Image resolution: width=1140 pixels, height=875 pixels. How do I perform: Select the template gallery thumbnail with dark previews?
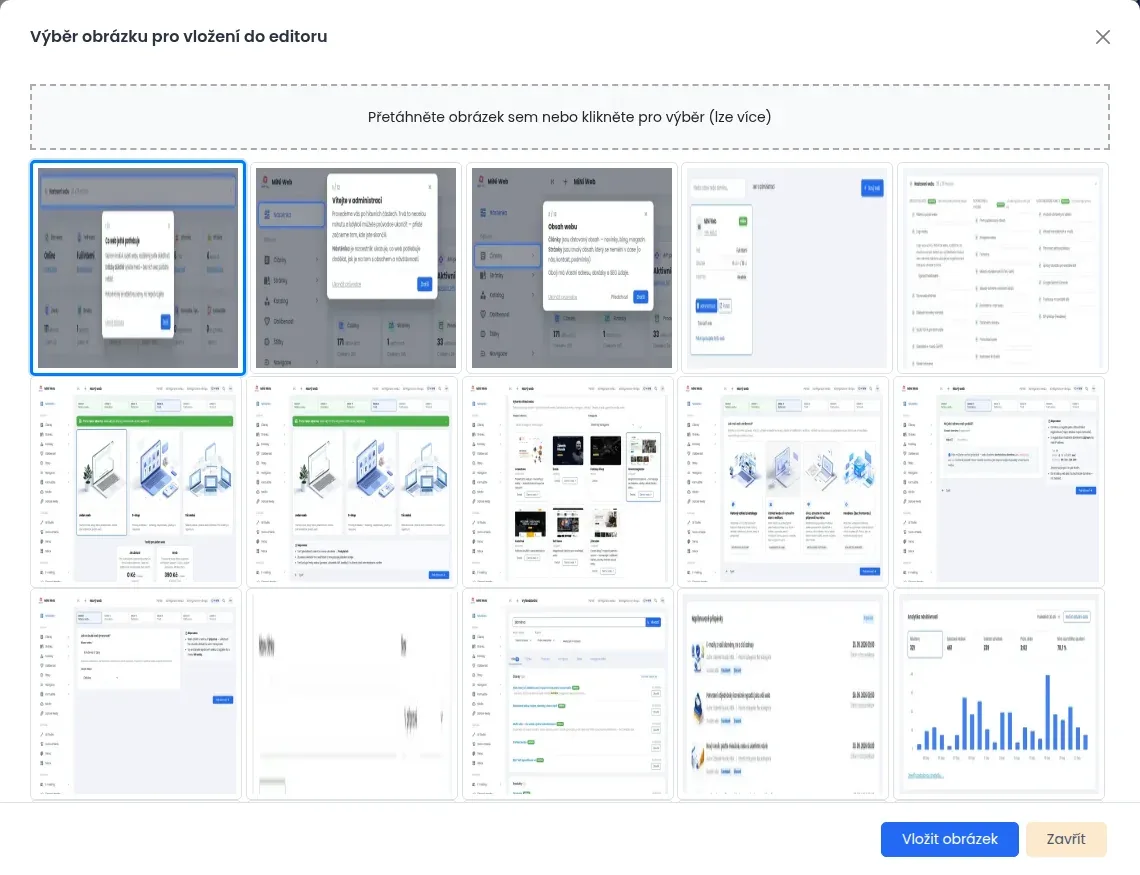click(568, 481)
